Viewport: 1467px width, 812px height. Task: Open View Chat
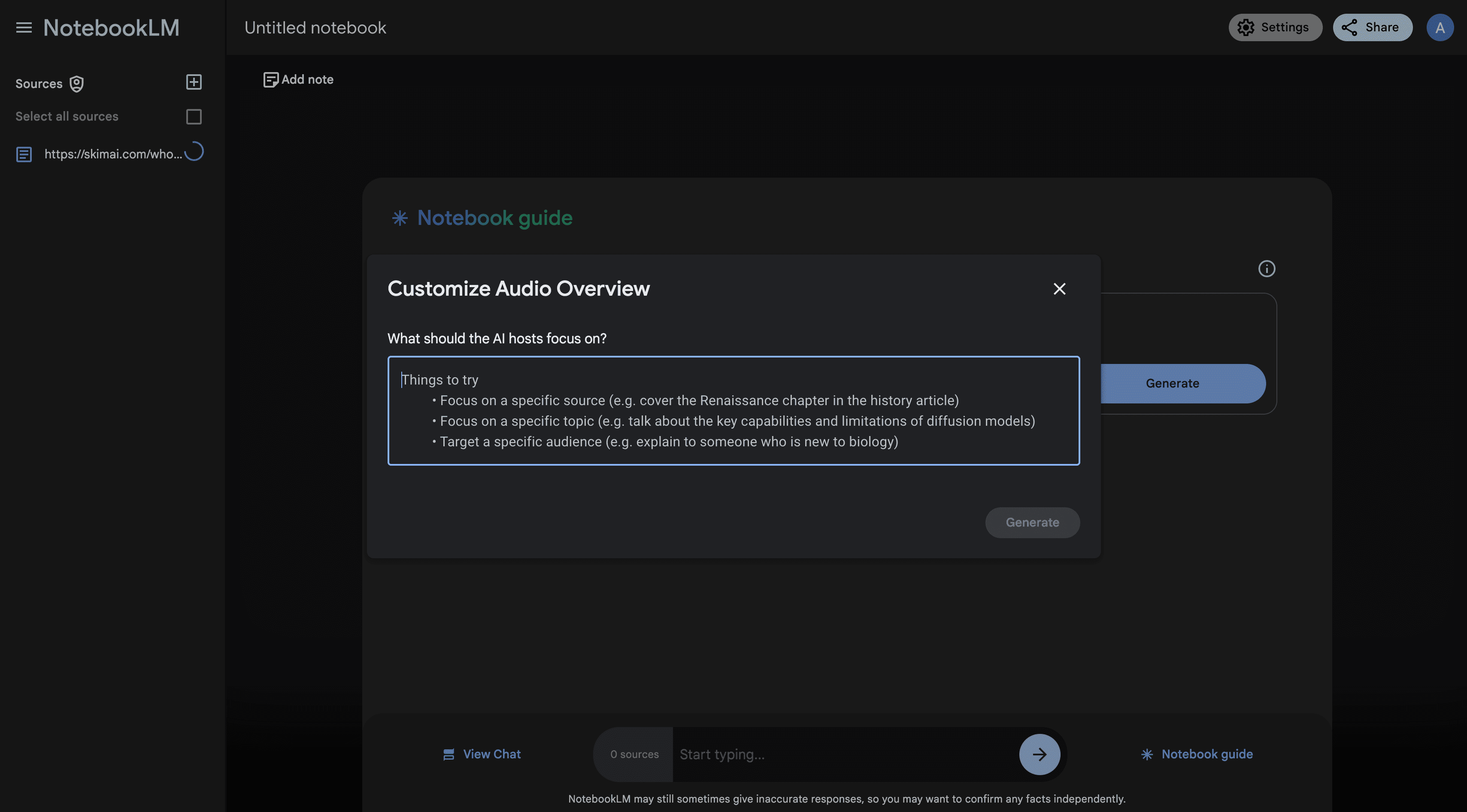(x=482, y=754)
